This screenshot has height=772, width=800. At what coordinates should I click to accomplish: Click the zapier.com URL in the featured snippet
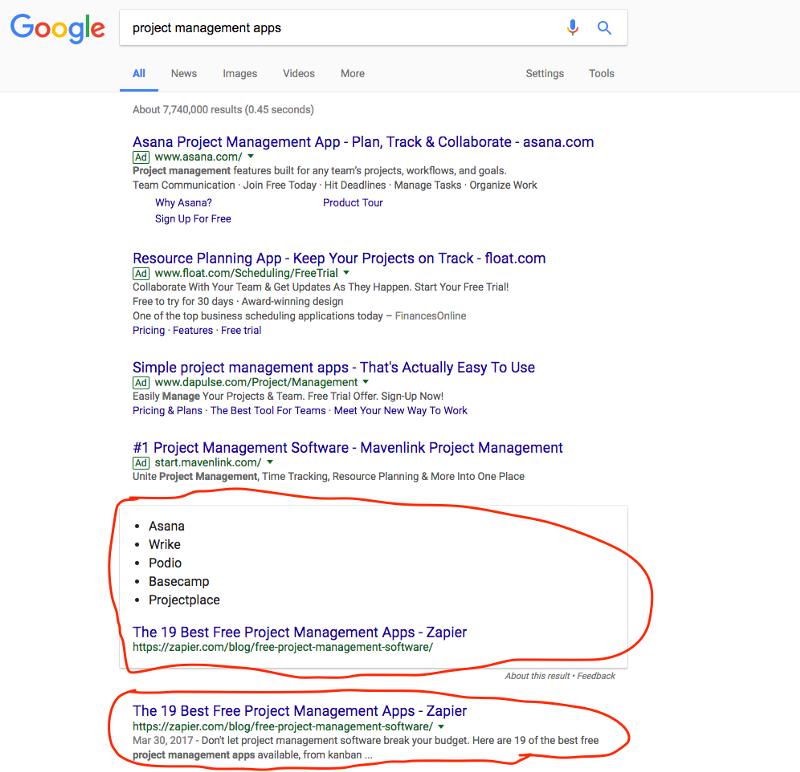(283, 647)
